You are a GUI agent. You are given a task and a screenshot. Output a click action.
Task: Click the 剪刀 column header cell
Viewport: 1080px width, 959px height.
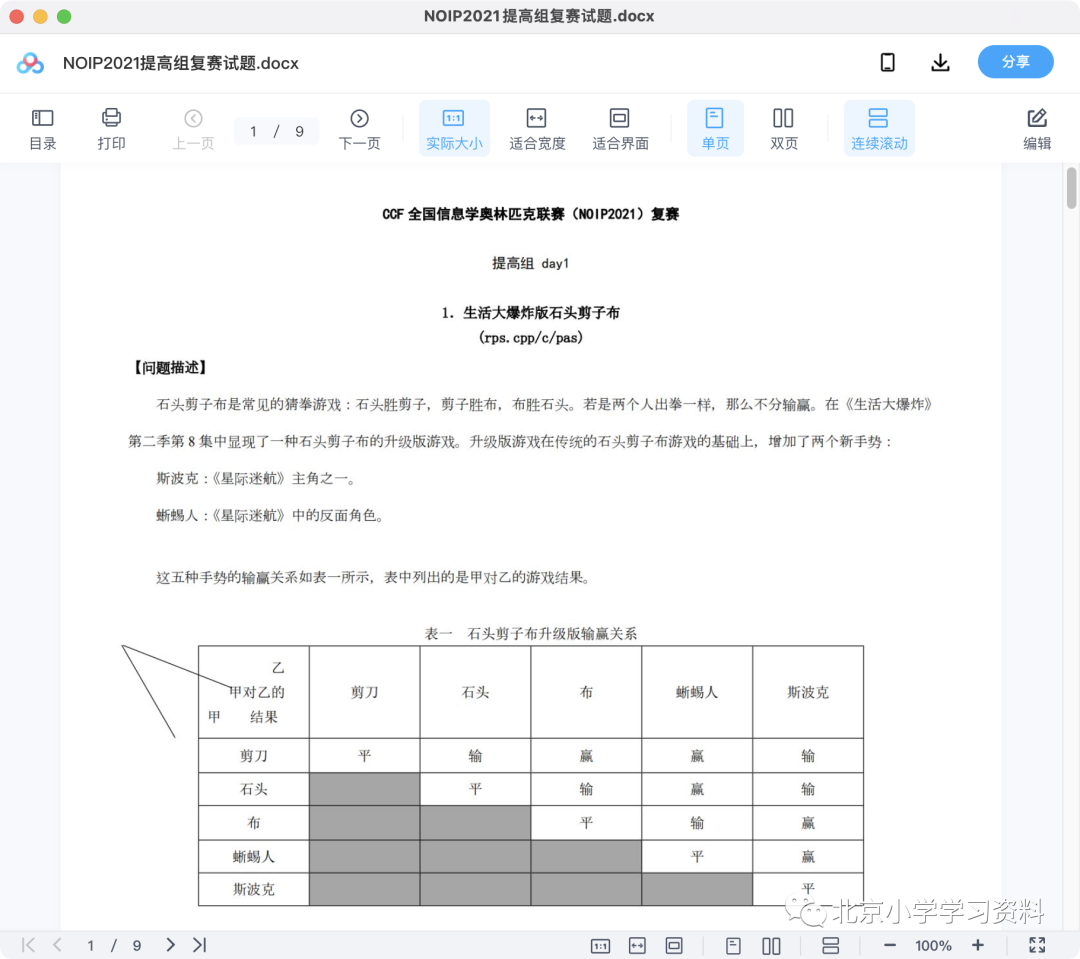pyautogui.click(x=364, y=692)
